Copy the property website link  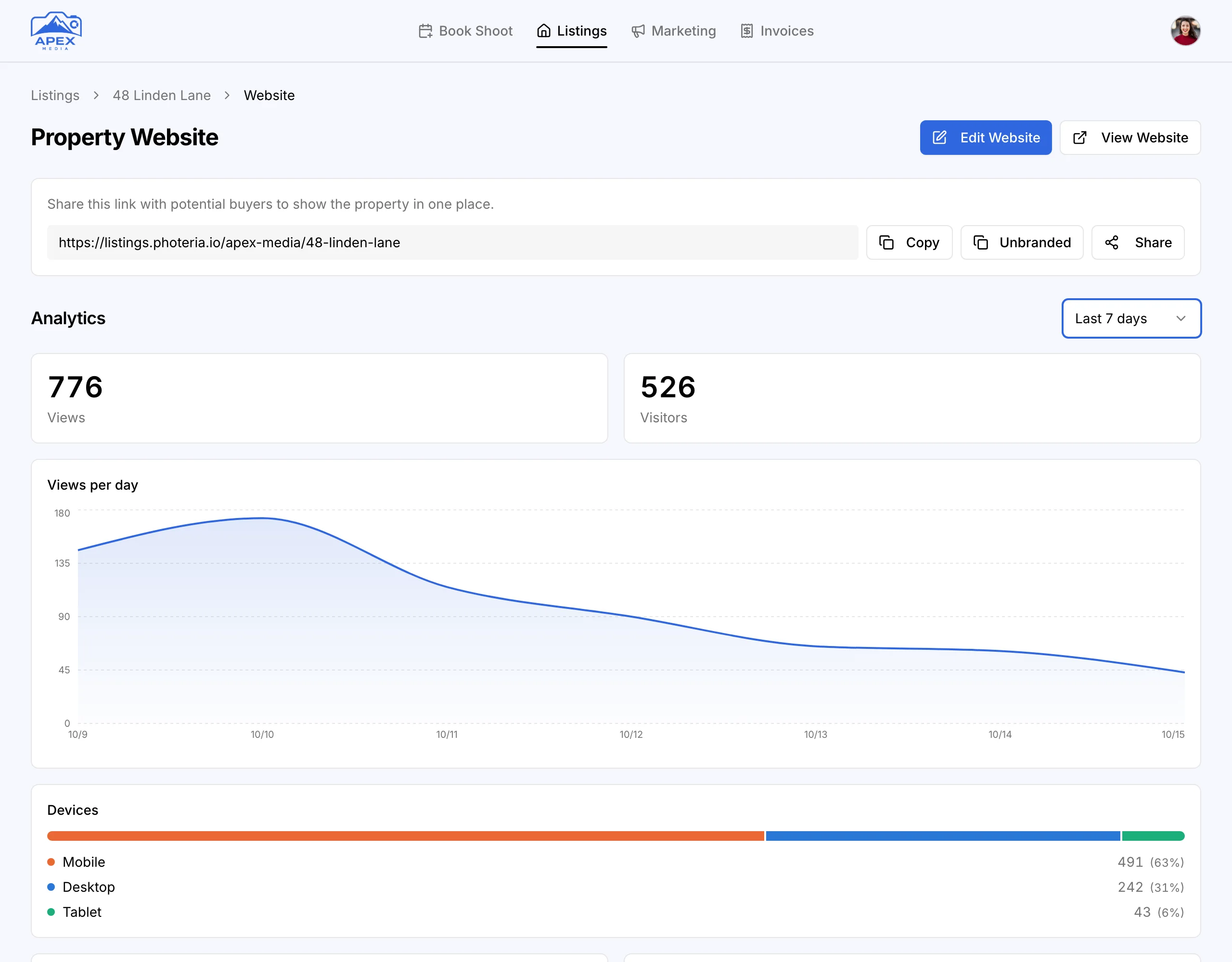(x=909, y=242)
